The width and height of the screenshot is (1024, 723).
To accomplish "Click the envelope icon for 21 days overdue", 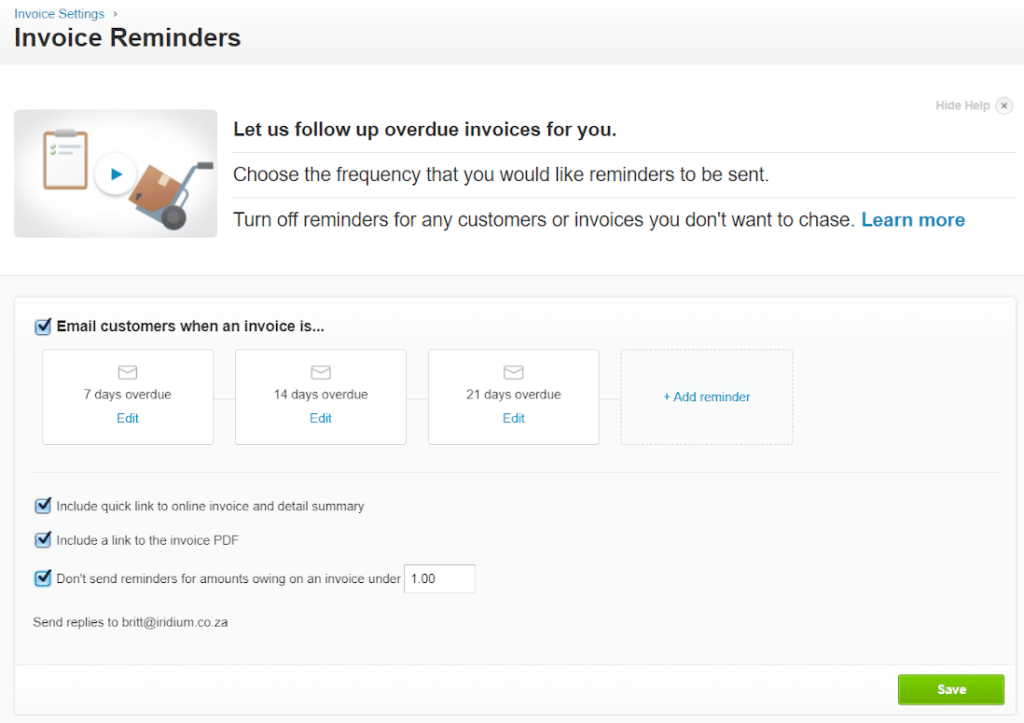I will click(513, 372).
